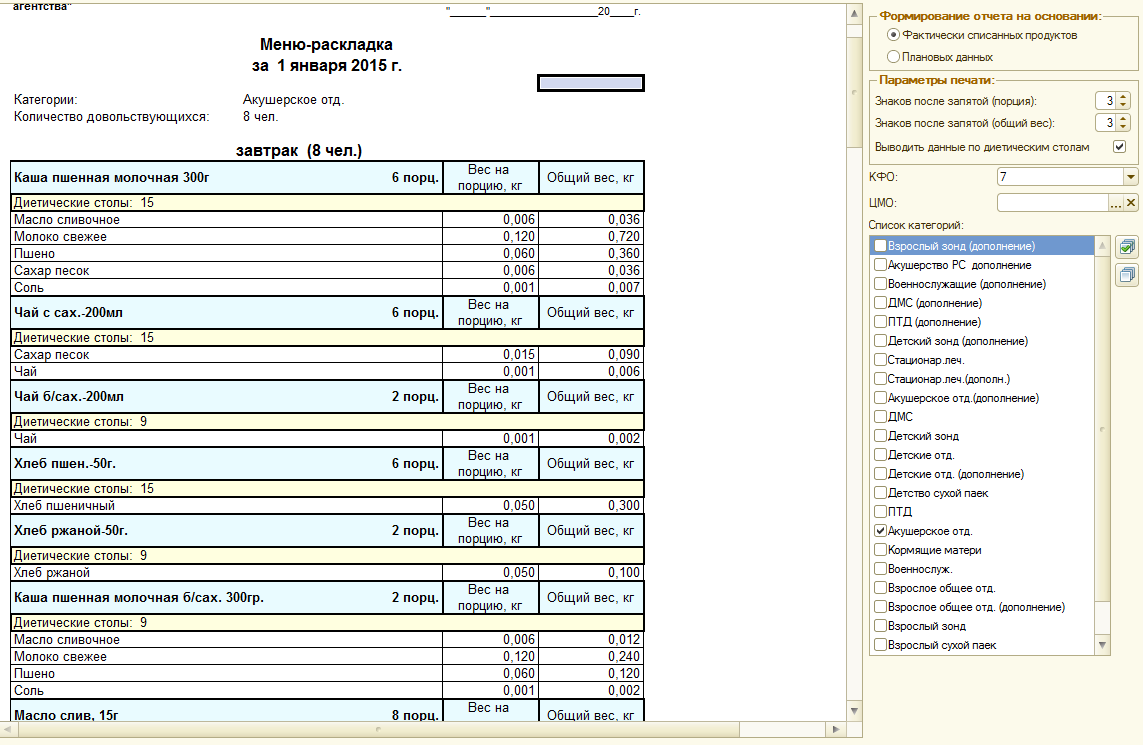Enable 'Детский зонд' category checkbox
Viewport: 1143px width, 745px height.
[880, 436]
